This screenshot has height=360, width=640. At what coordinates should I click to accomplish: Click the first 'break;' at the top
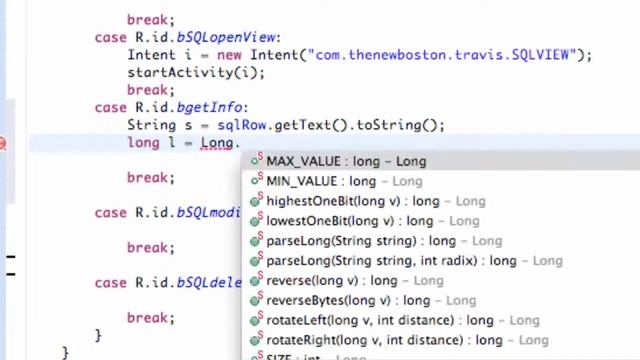(x=151, y=20)
